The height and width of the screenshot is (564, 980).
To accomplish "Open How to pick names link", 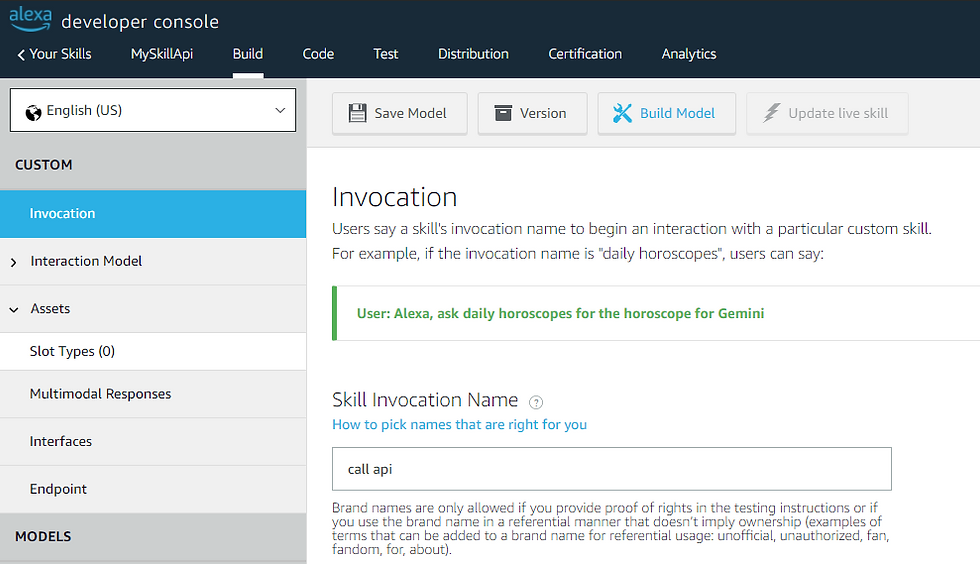I will 459,425.
